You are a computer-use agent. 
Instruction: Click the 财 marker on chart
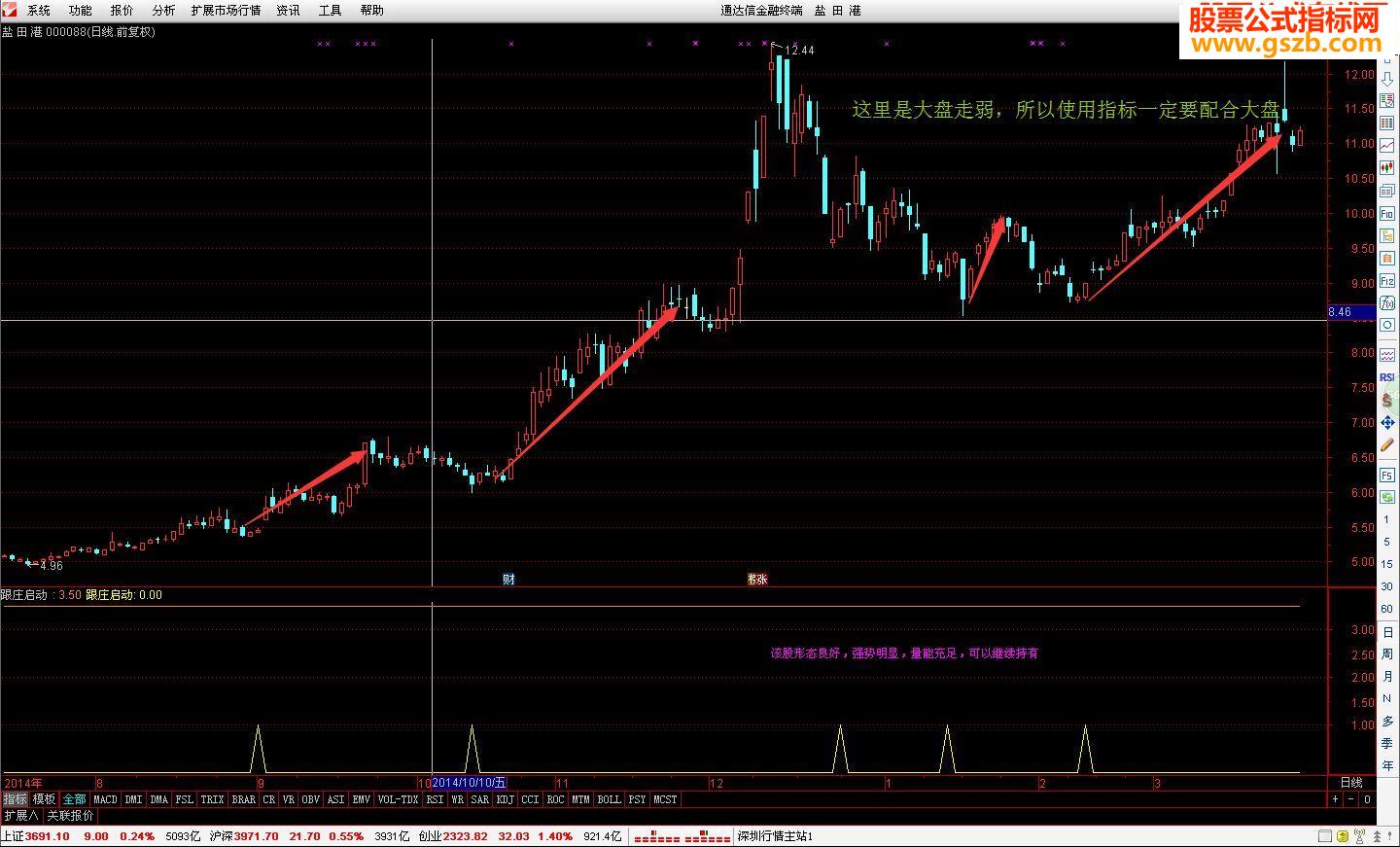[508, 579]
